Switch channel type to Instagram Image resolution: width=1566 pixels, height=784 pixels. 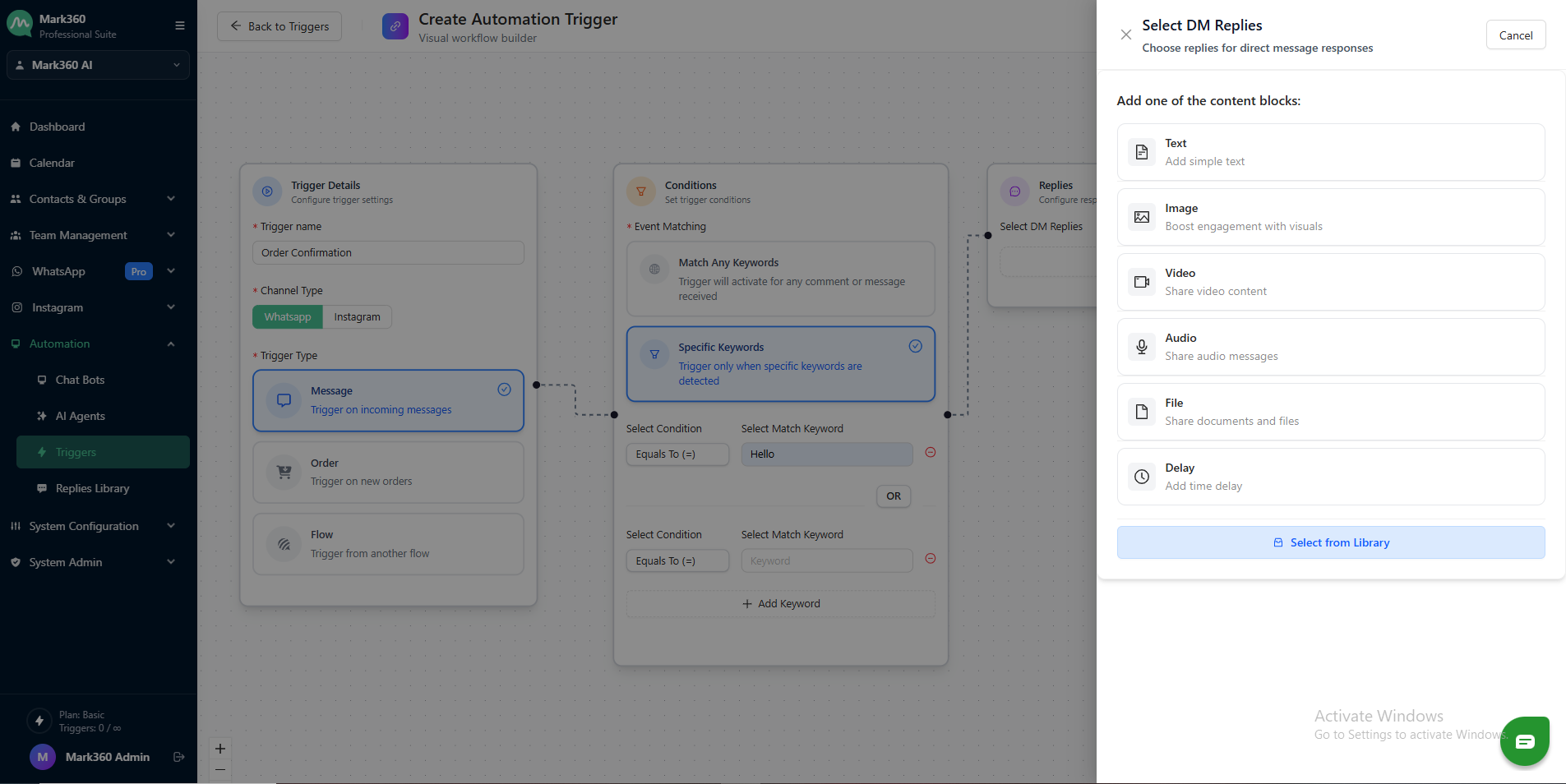pyautogui.click(x=357, y=317)
